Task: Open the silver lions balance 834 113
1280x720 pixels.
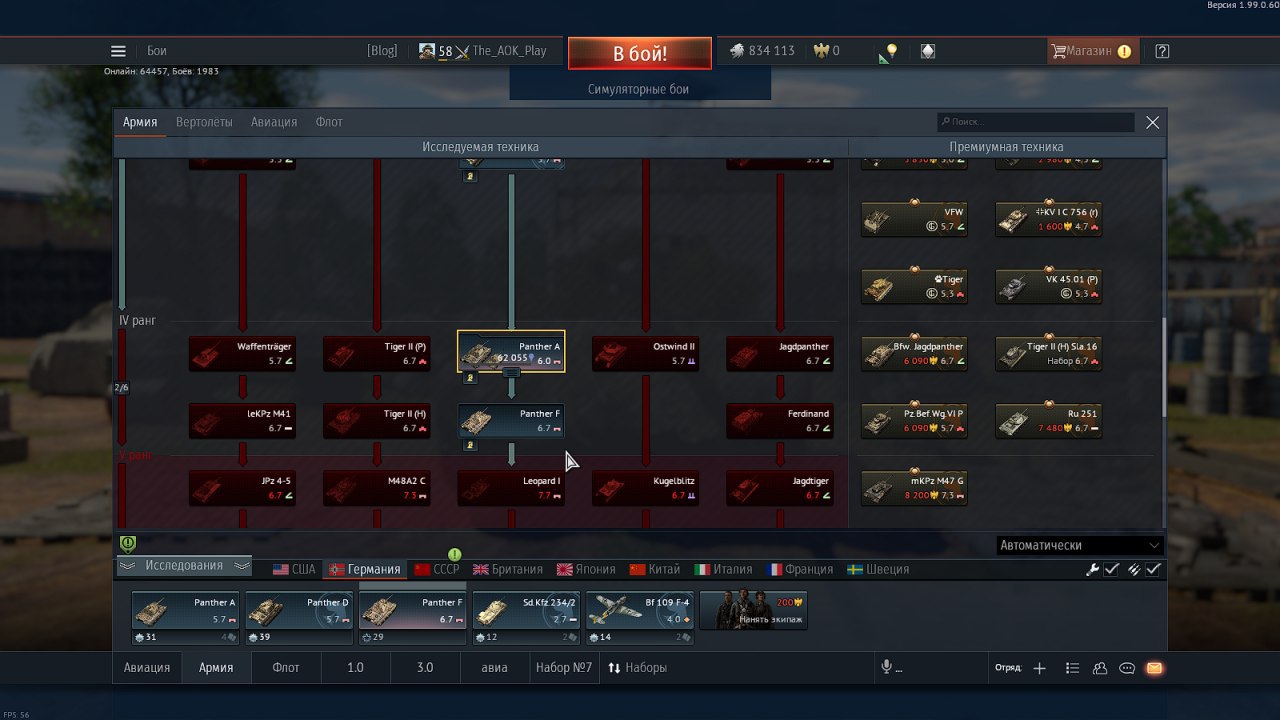Action: [762, 51]
